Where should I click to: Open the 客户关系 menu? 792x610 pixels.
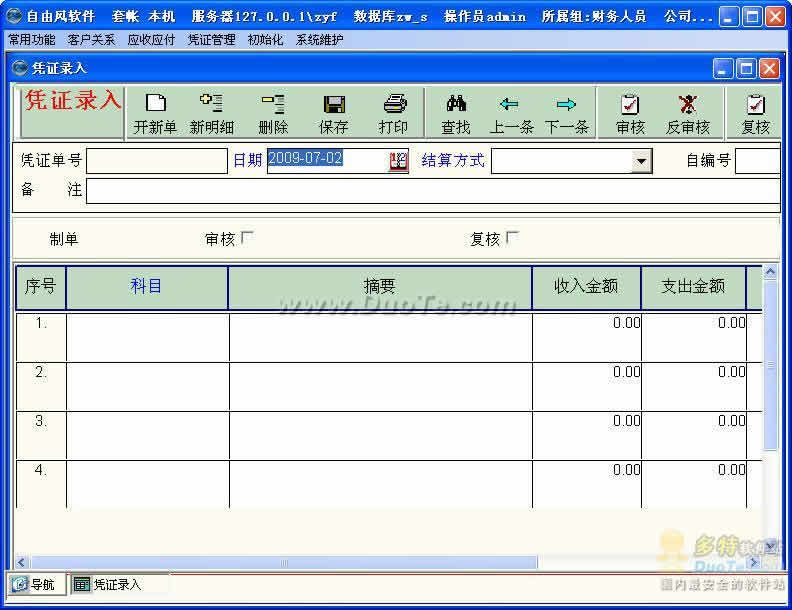tap(91, 39)
